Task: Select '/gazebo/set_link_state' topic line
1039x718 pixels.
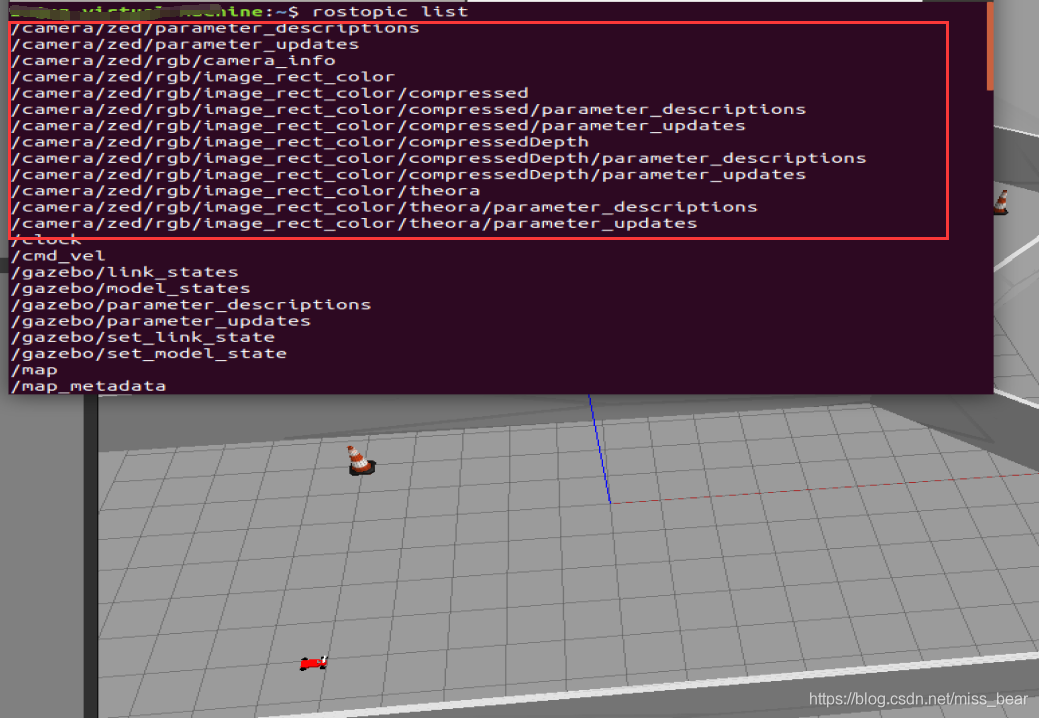Action: tap(142, 337)
